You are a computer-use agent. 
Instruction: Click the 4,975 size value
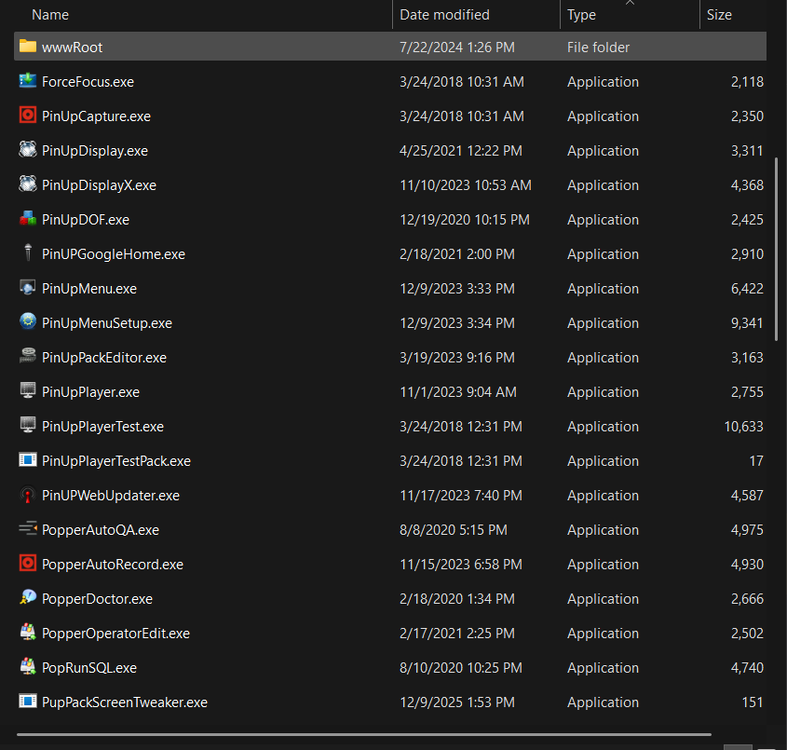point(747,530)
